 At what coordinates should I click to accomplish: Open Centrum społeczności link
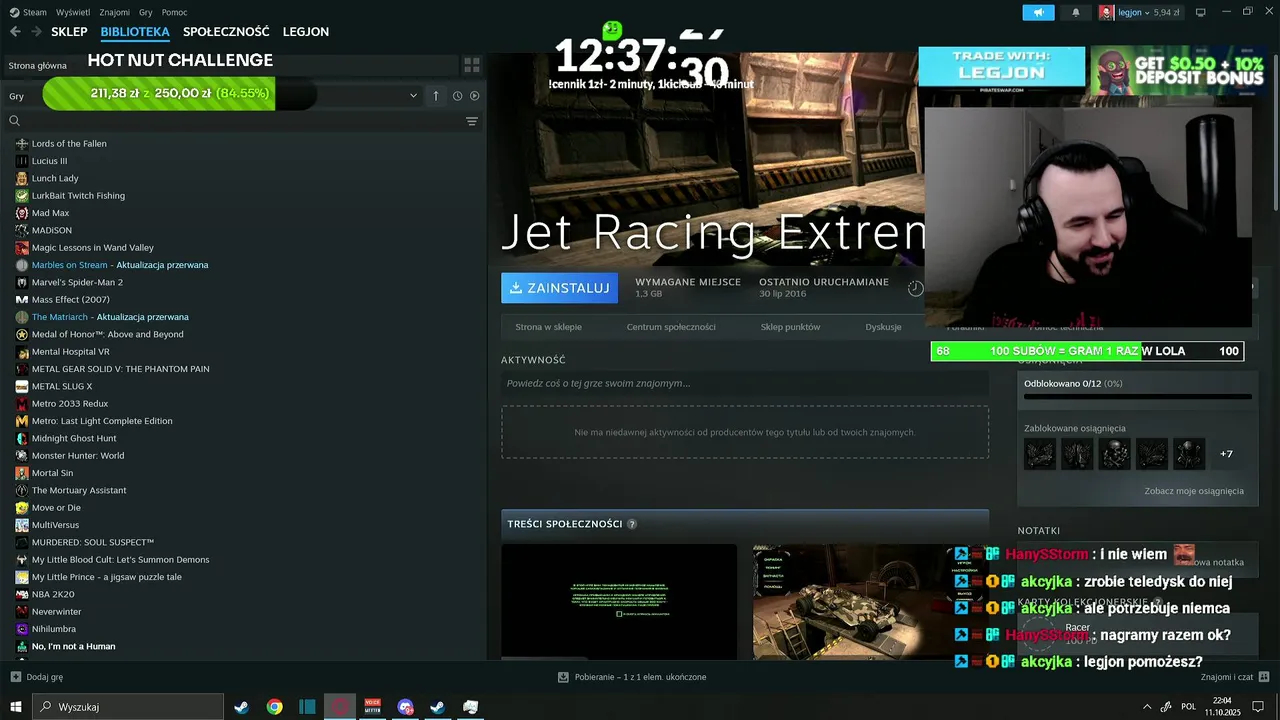click(x=671, y=327)
